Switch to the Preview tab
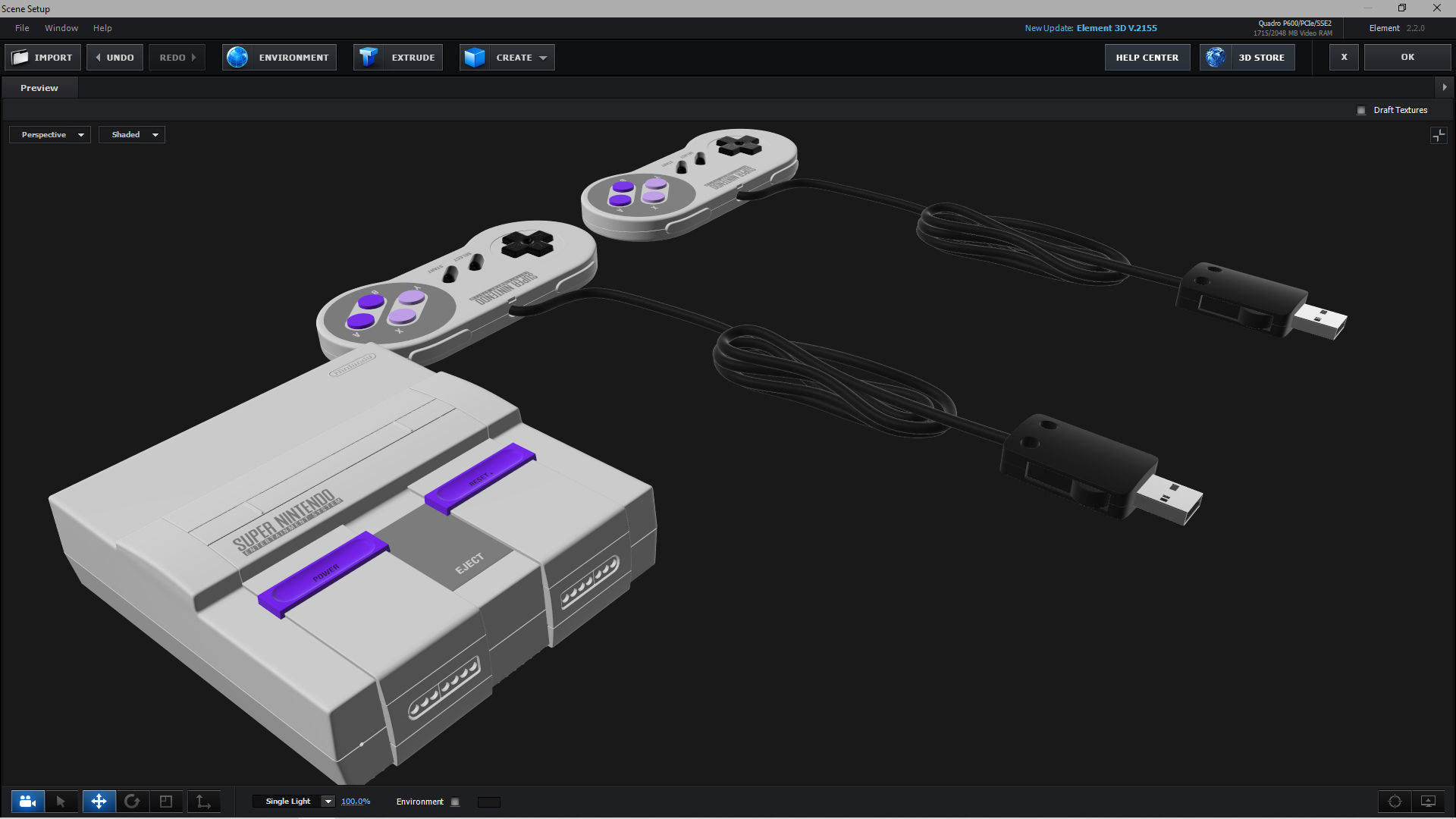This screenshot has width=1456, height=819. 39,87
